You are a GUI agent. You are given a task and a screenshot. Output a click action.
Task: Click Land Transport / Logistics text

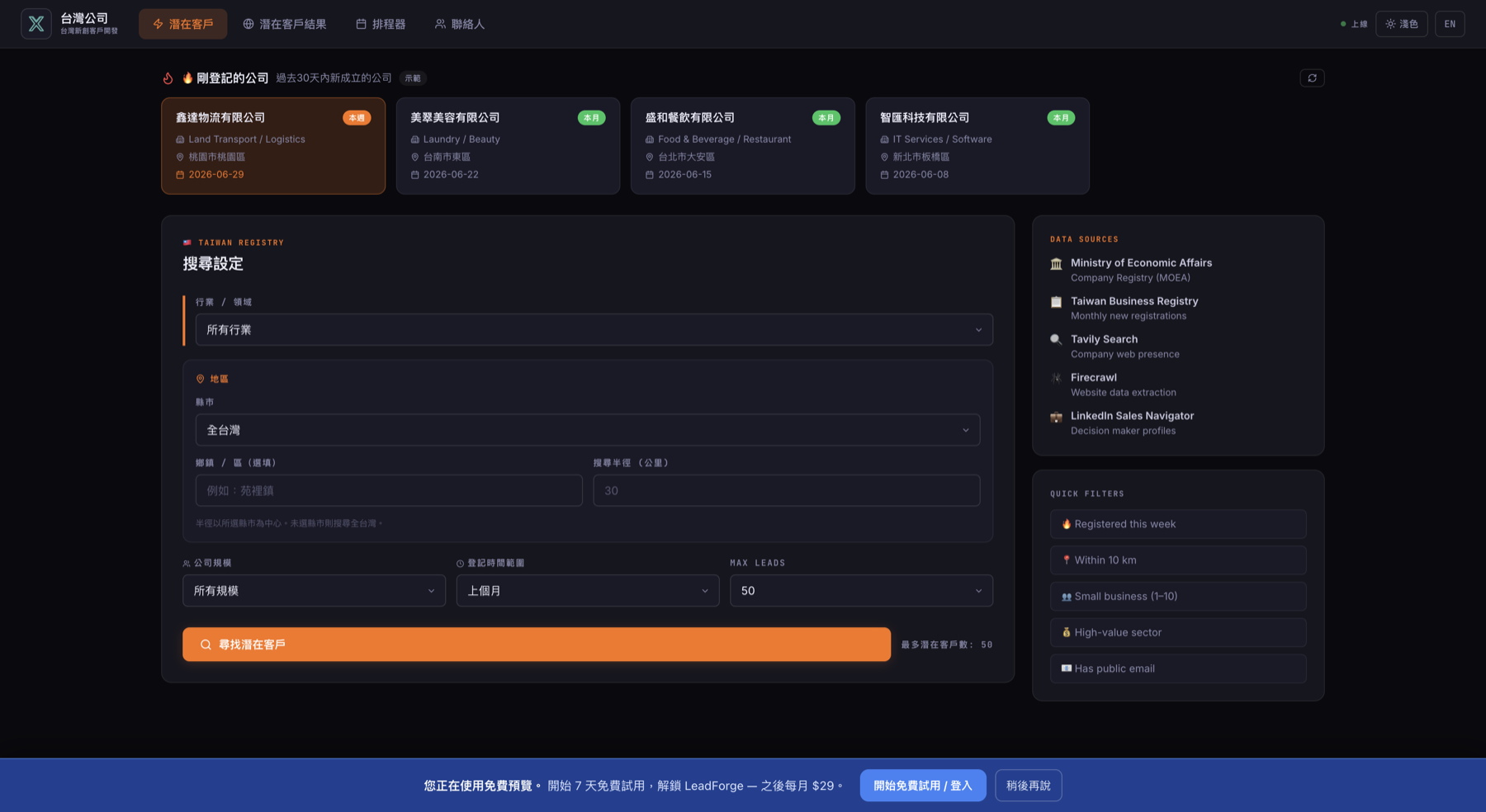pos(247,139)
